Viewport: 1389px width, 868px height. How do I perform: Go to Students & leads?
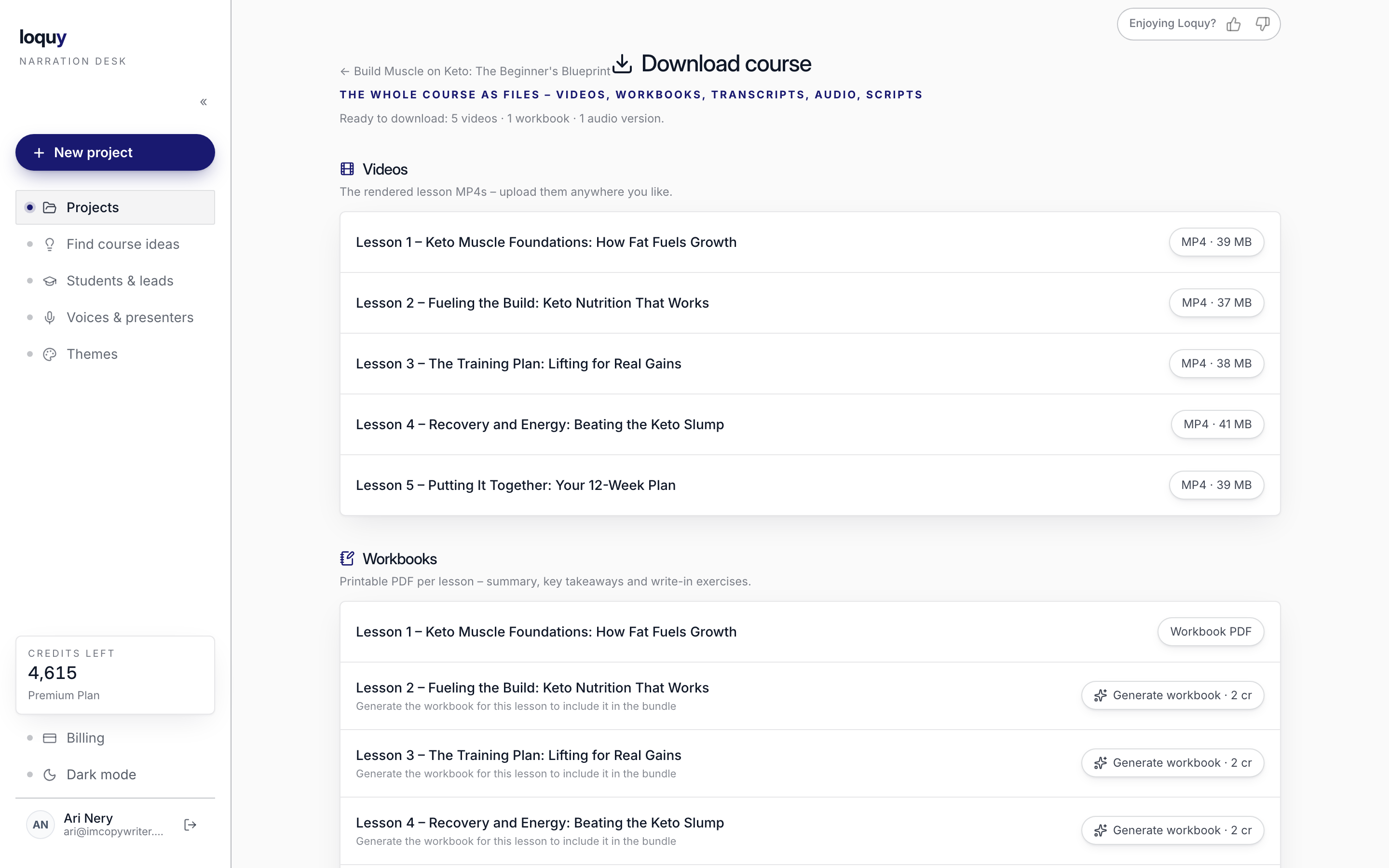[115, 281]
